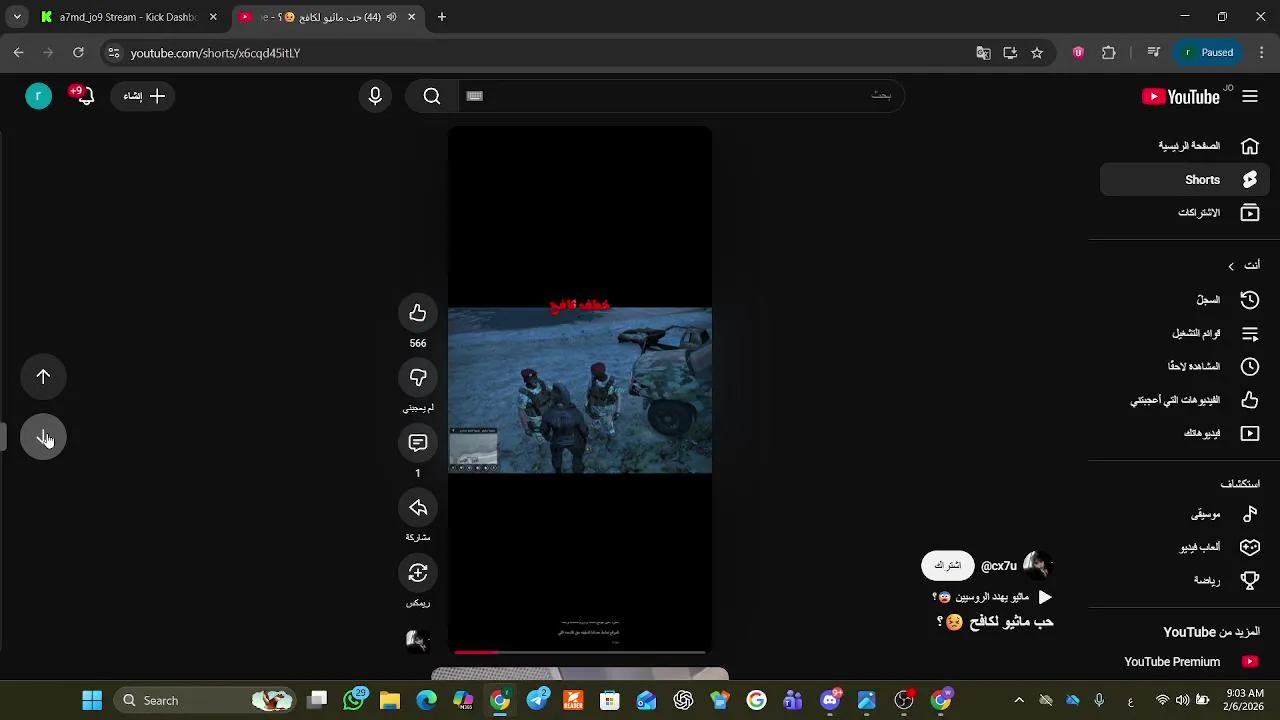
Task: Open ألعاب فيديو (Gaming) in Explore
Action: pos(1185,547)
